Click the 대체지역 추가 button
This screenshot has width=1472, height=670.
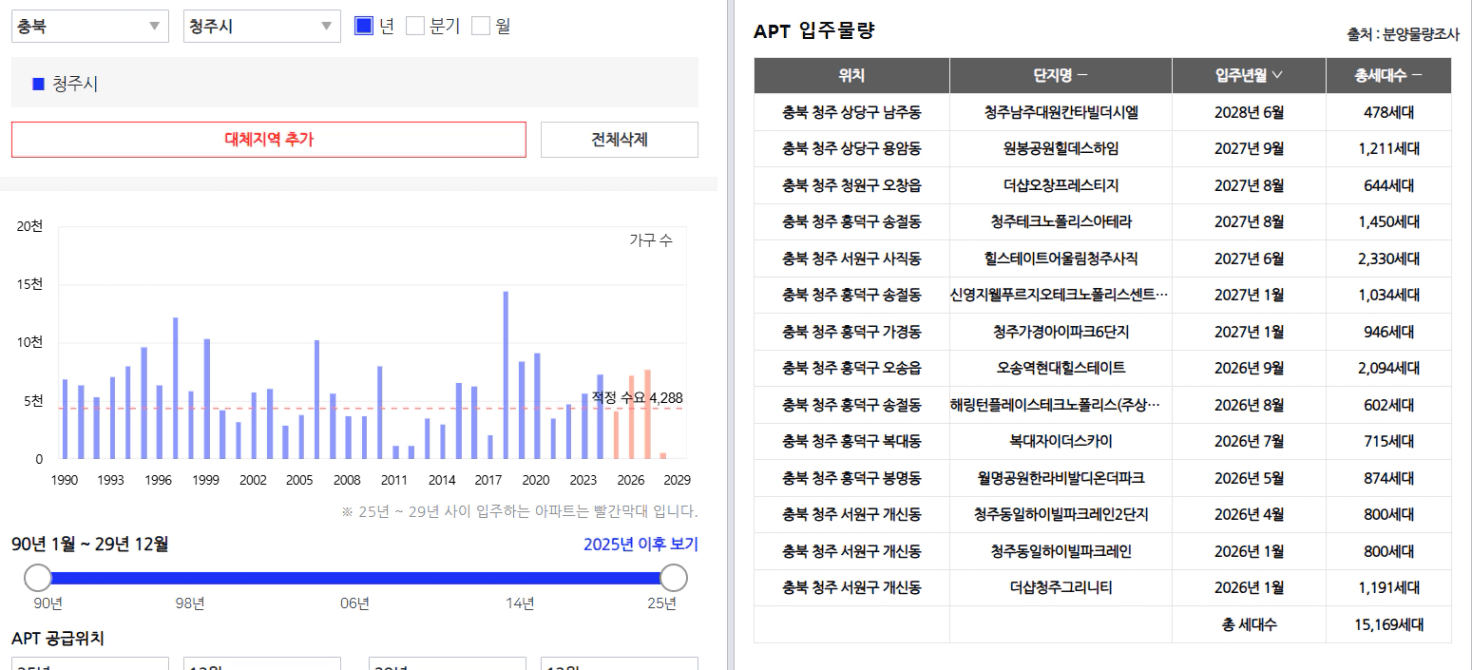[x=268, y=140]
